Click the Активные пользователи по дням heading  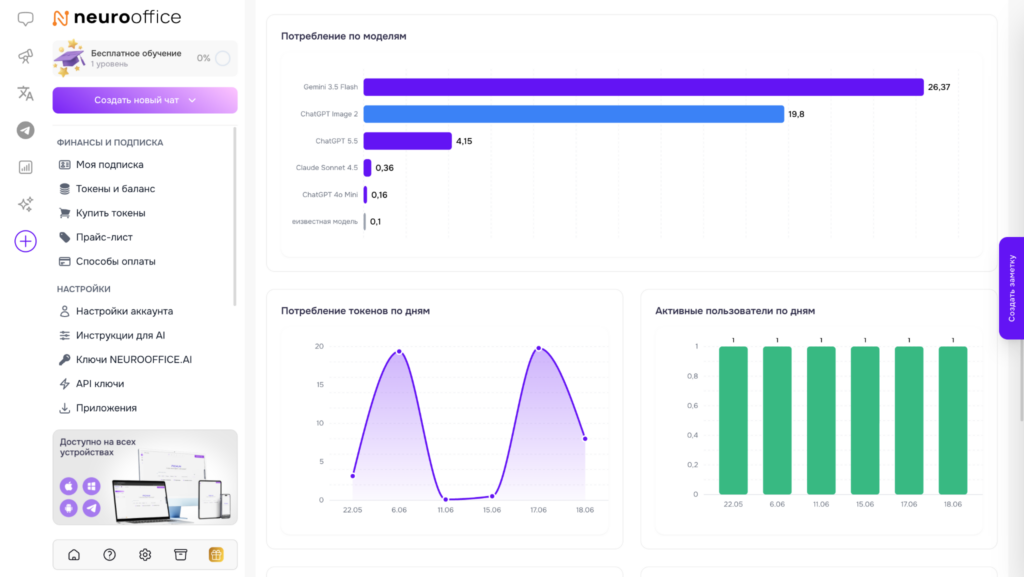point(735,311)
